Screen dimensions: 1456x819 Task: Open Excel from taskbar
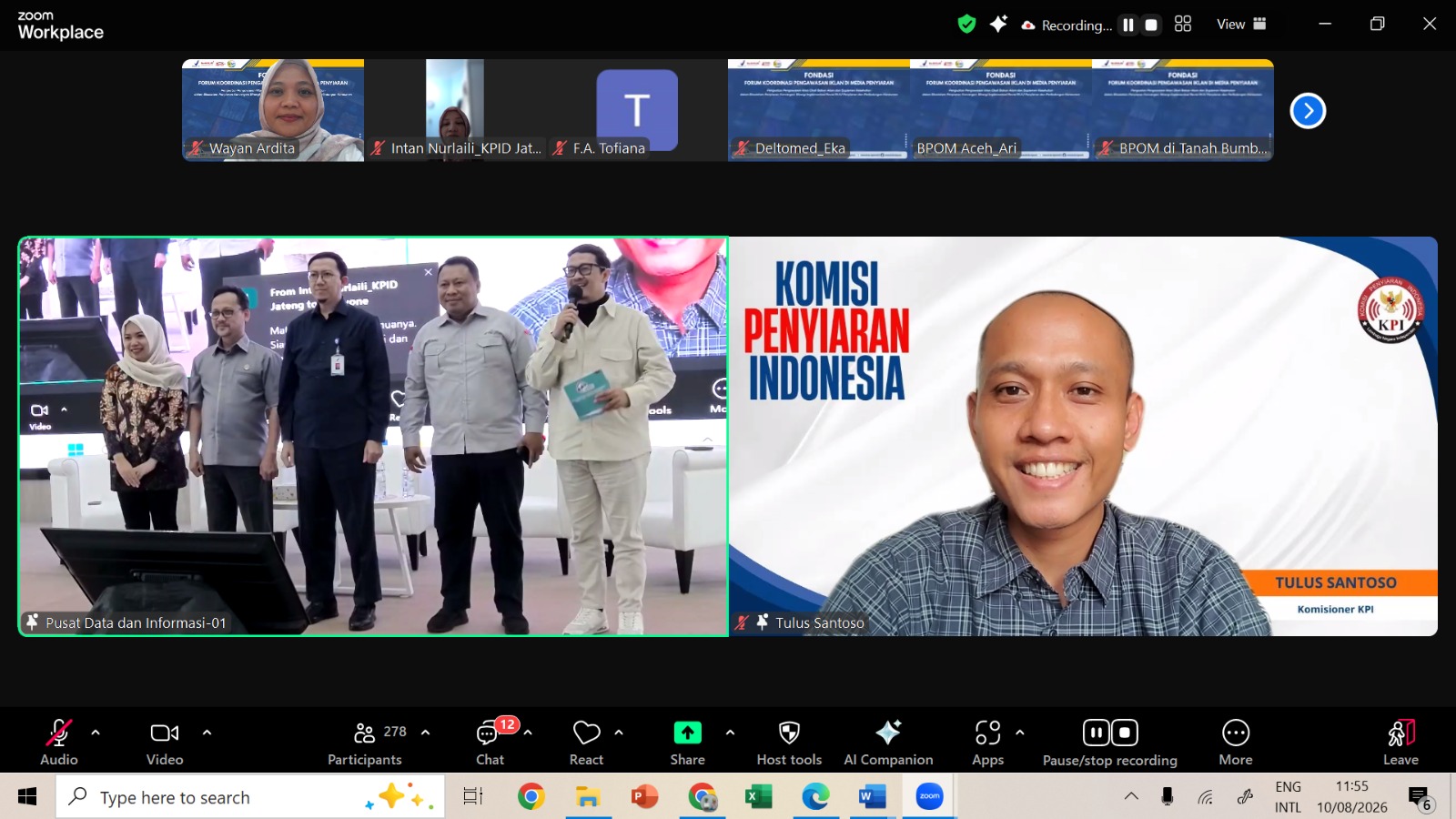[759, 797]
